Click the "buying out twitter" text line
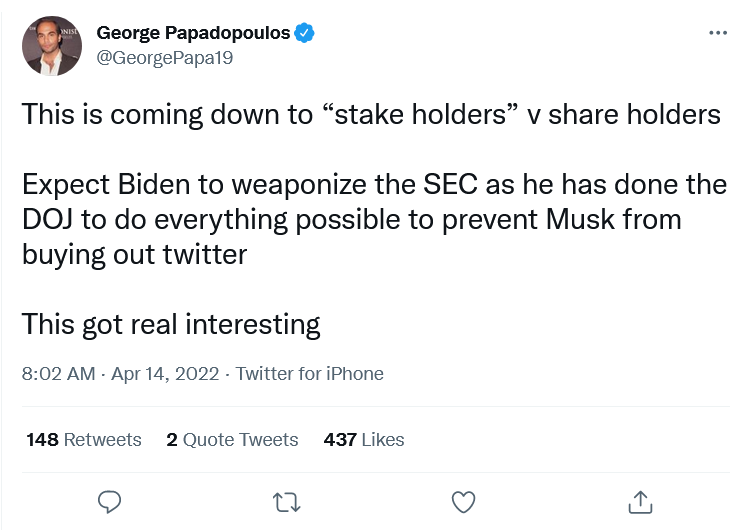 point(135,254)
